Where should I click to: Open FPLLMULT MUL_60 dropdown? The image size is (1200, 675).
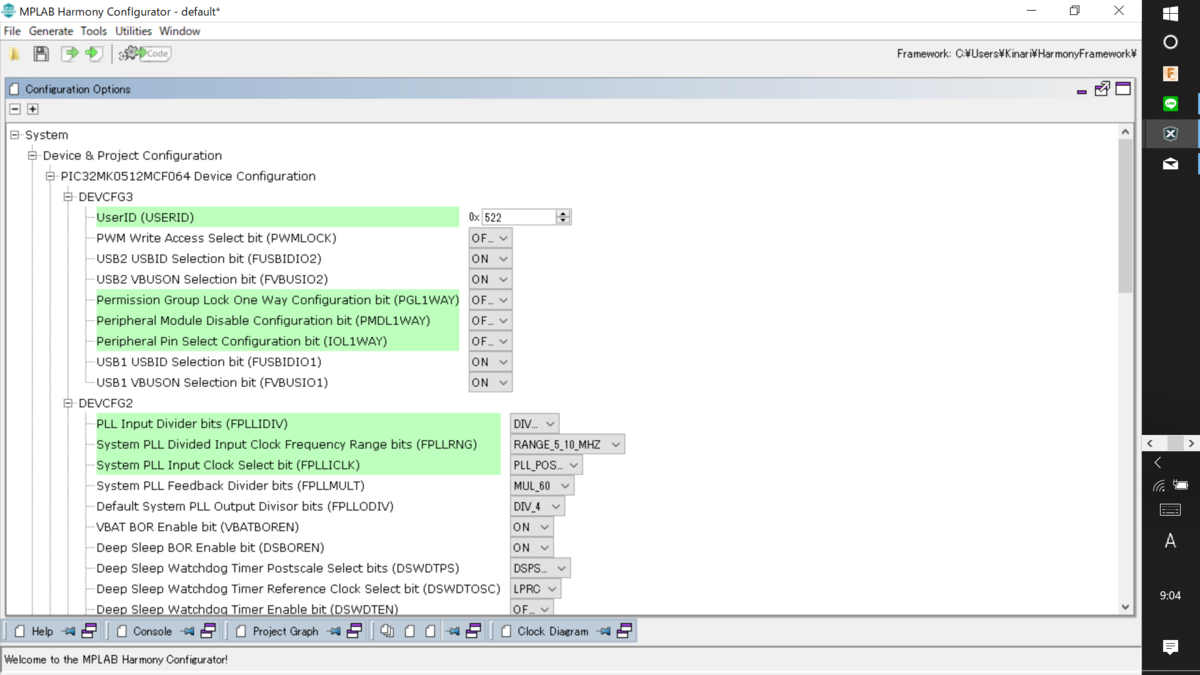pos(542,486)
